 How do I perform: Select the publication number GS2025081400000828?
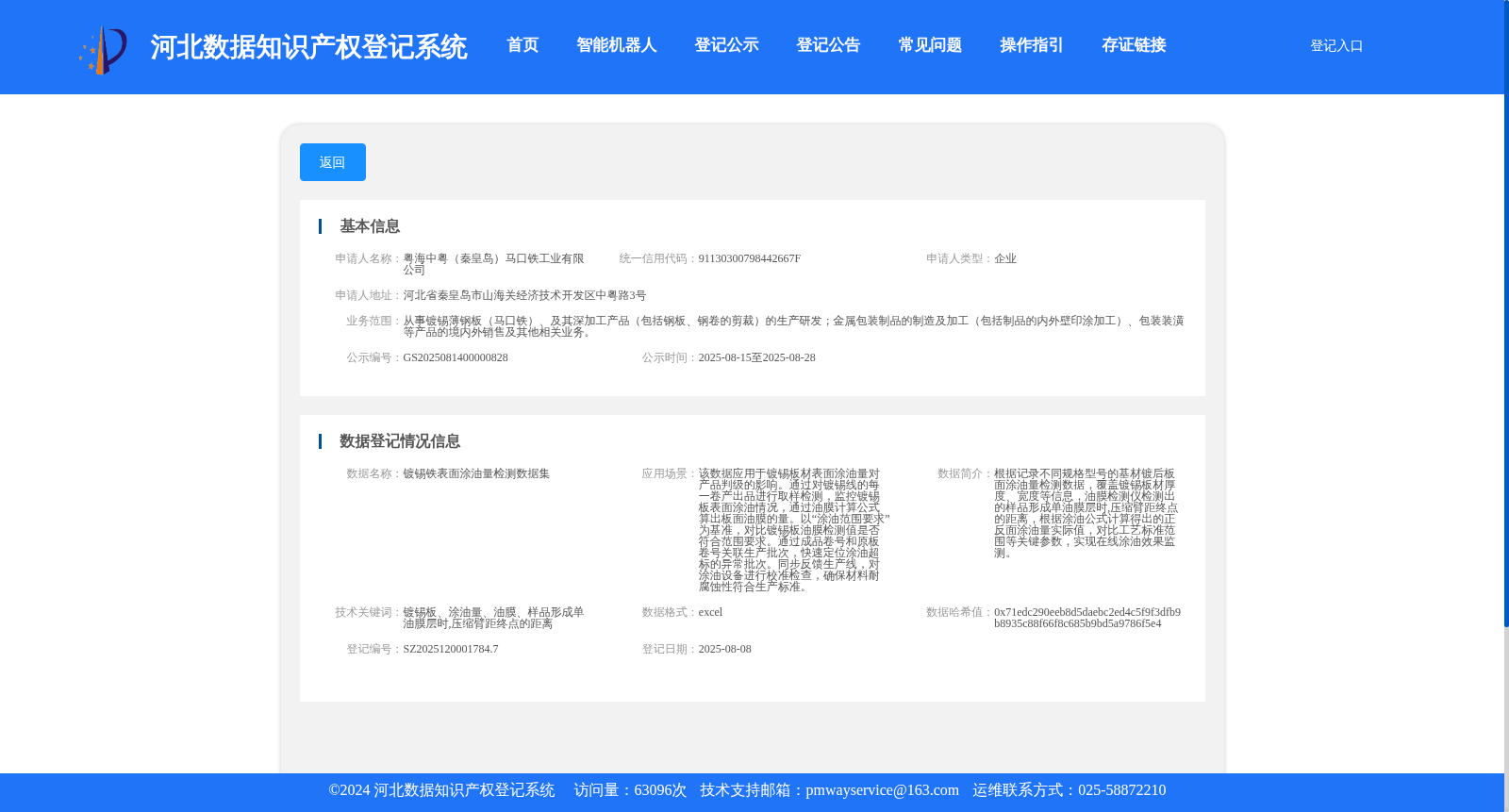[456, 357]
